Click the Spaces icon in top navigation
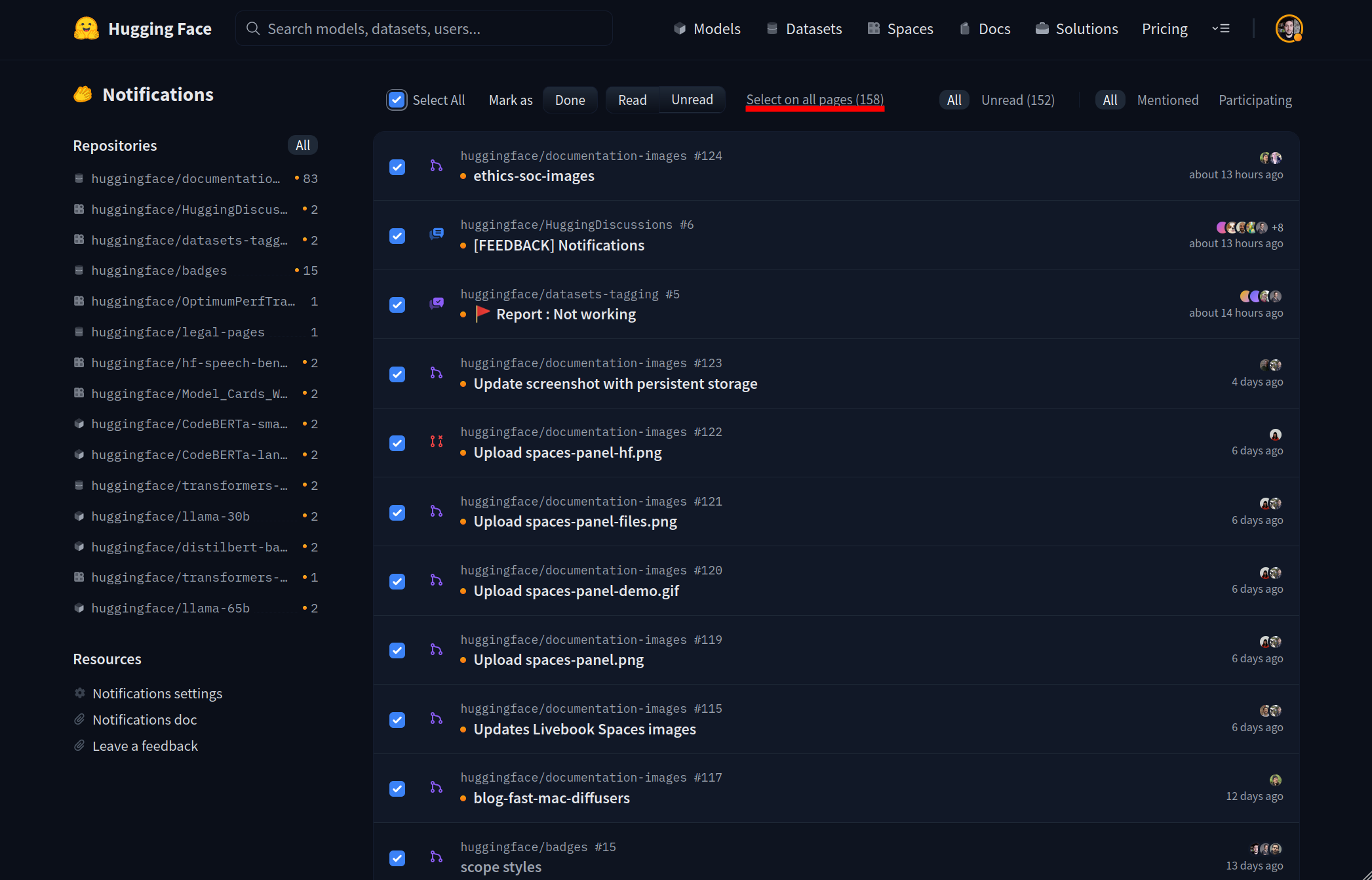The height and width of the screenshot is (880, 1372). 873,29
